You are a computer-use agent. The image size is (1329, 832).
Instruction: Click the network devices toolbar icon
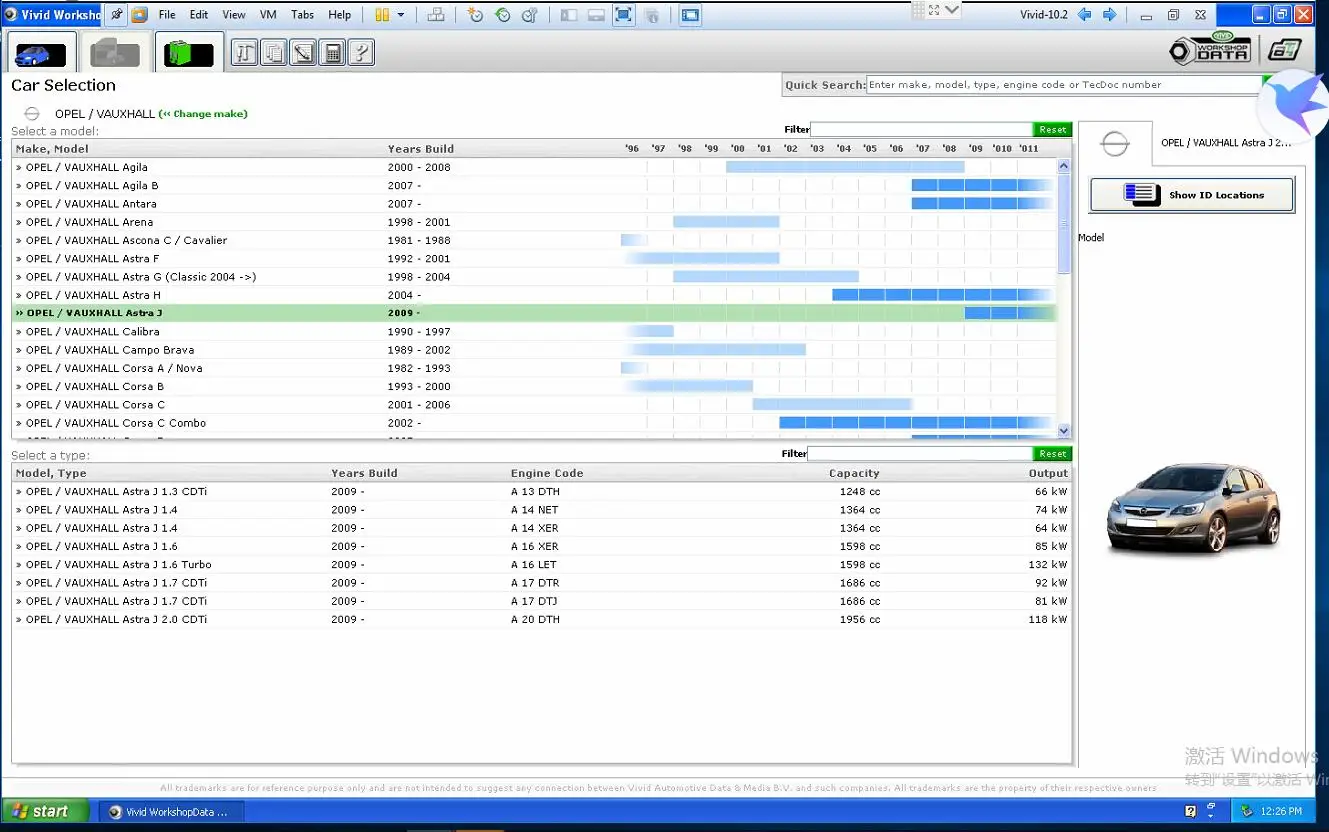(435, 15)
